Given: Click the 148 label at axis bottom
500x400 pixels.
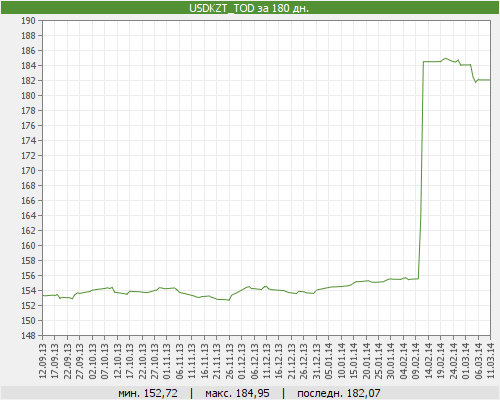Looking at the screenshot, I should coord(28,336).
